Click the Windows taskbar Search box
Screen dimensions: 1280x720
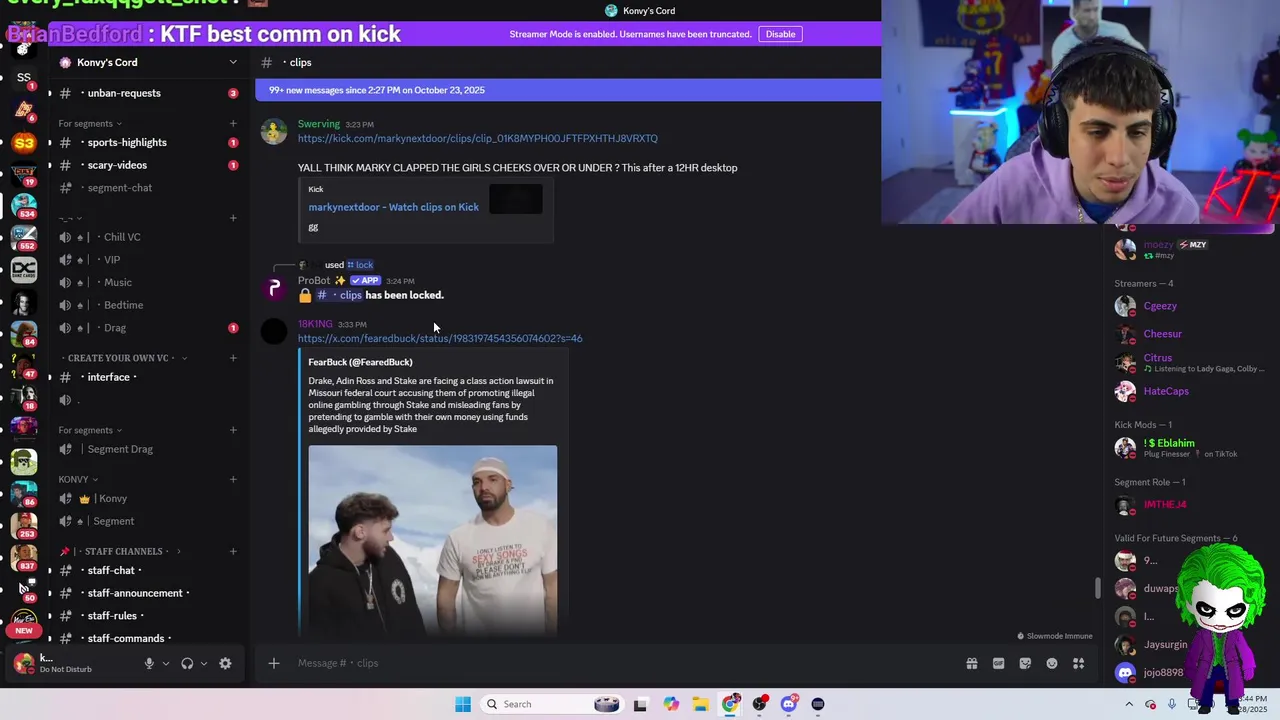pyautogui.click(x=550, y=704)
